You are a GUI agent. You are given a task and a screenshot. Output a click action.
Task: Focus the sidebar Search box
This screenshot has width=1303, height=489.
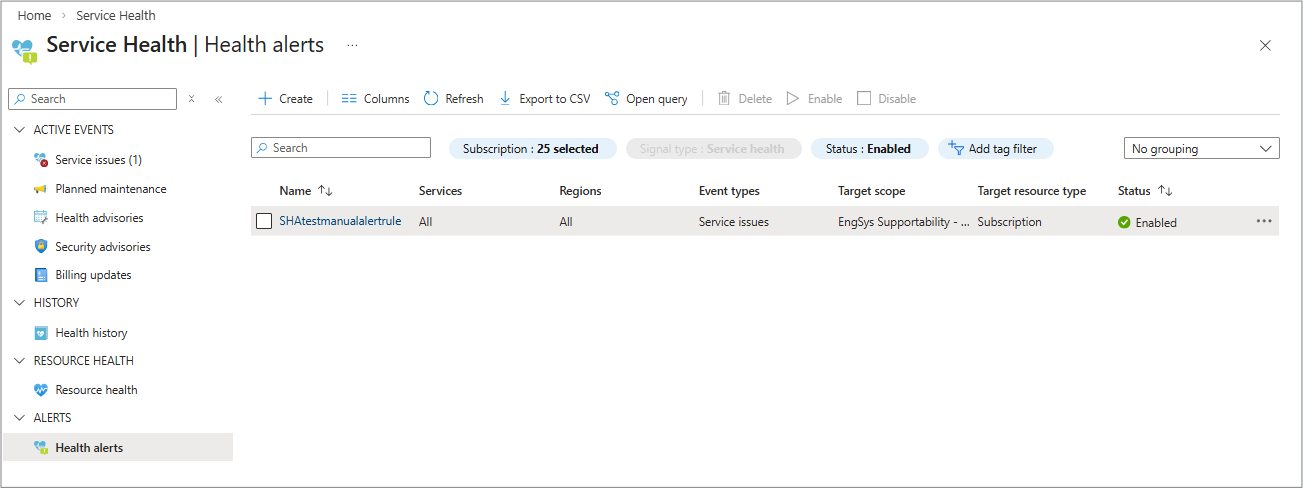click(92, 99)
